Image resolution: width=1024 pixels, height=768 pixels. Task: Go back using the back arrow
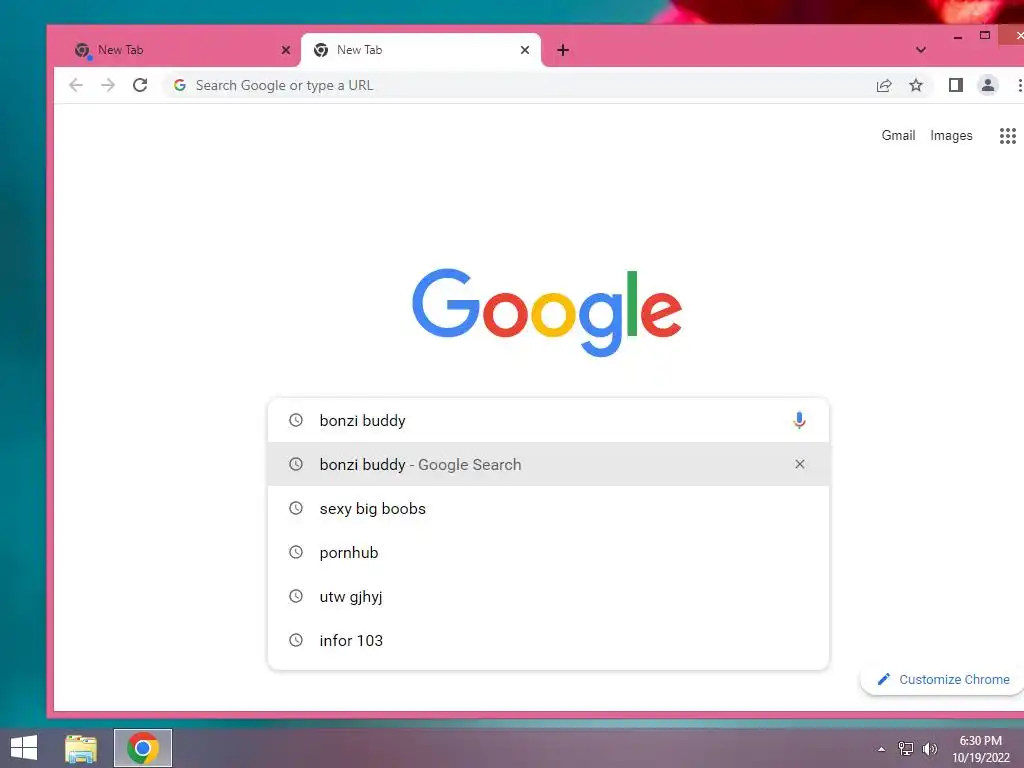76,86
